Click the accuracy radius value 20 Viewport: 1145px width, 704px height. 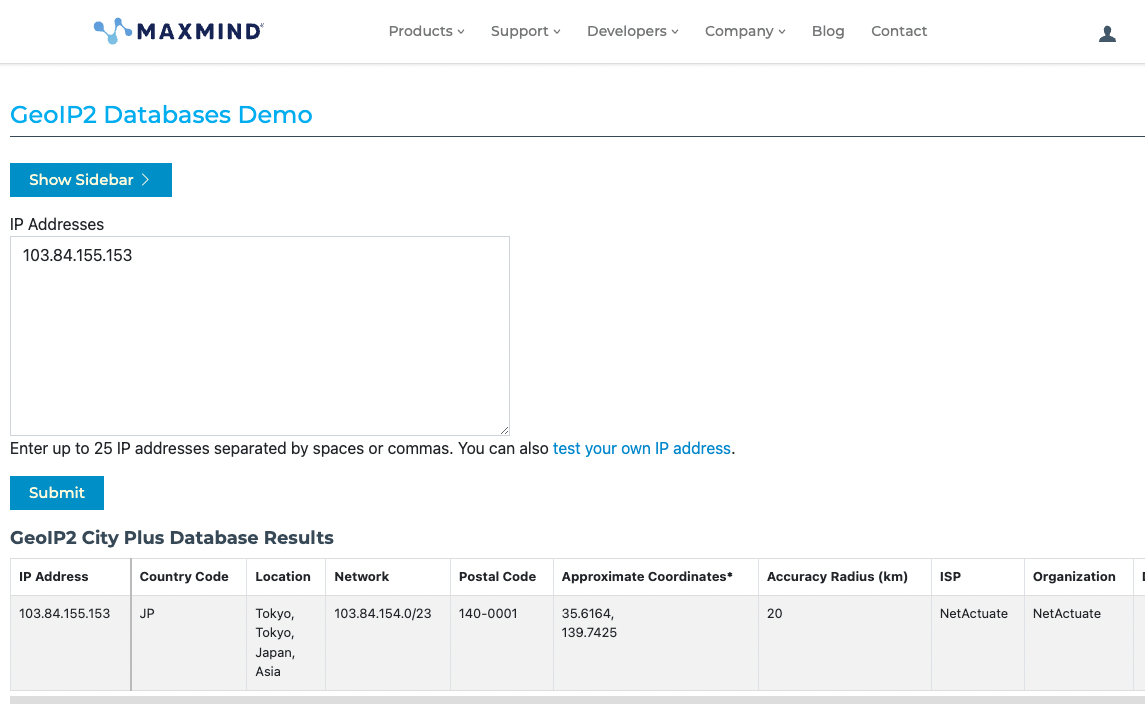pos(774,613)
